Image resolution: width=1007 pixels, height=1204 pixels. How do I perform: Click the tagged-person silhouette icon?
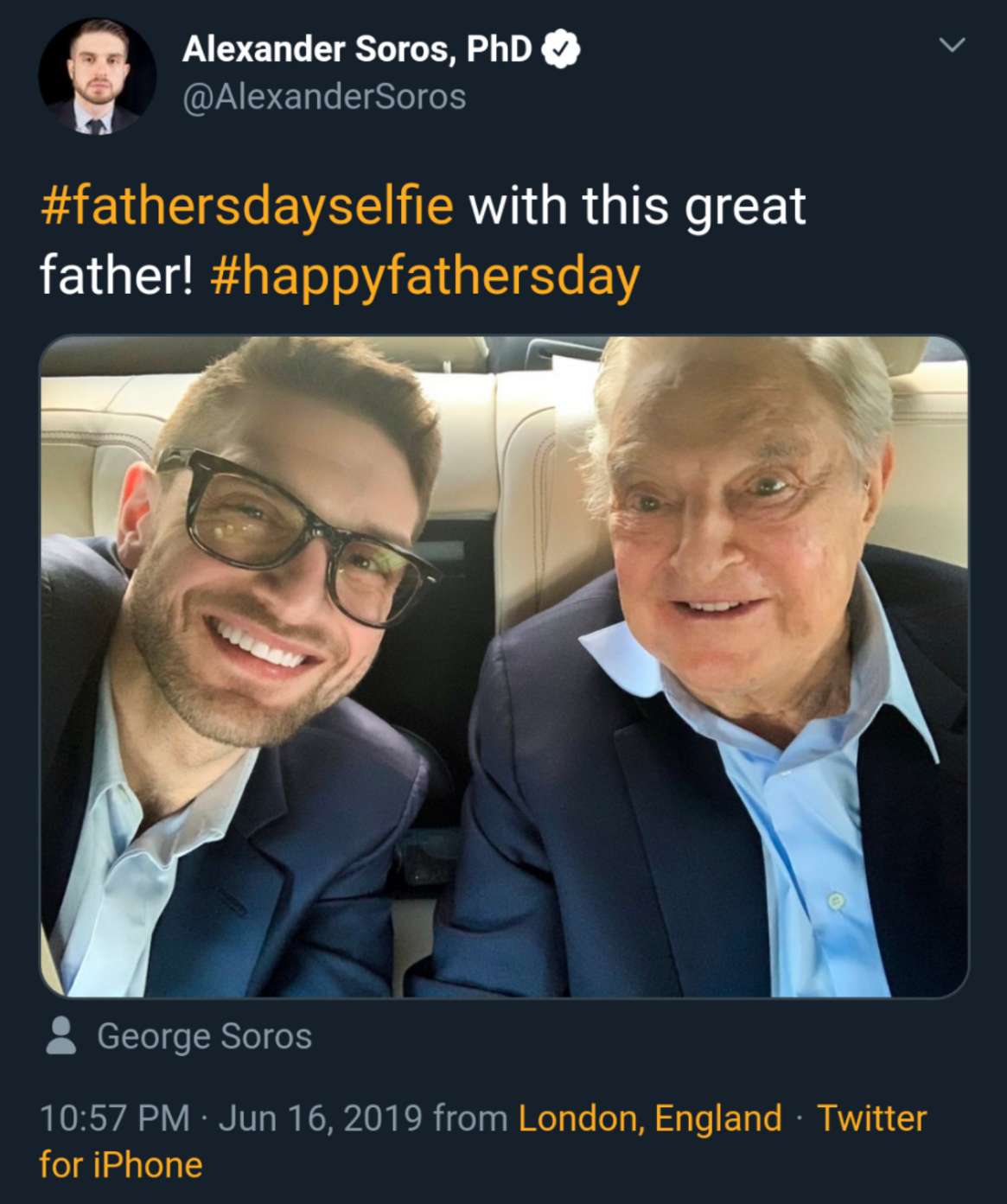[x=61, y=1035]
